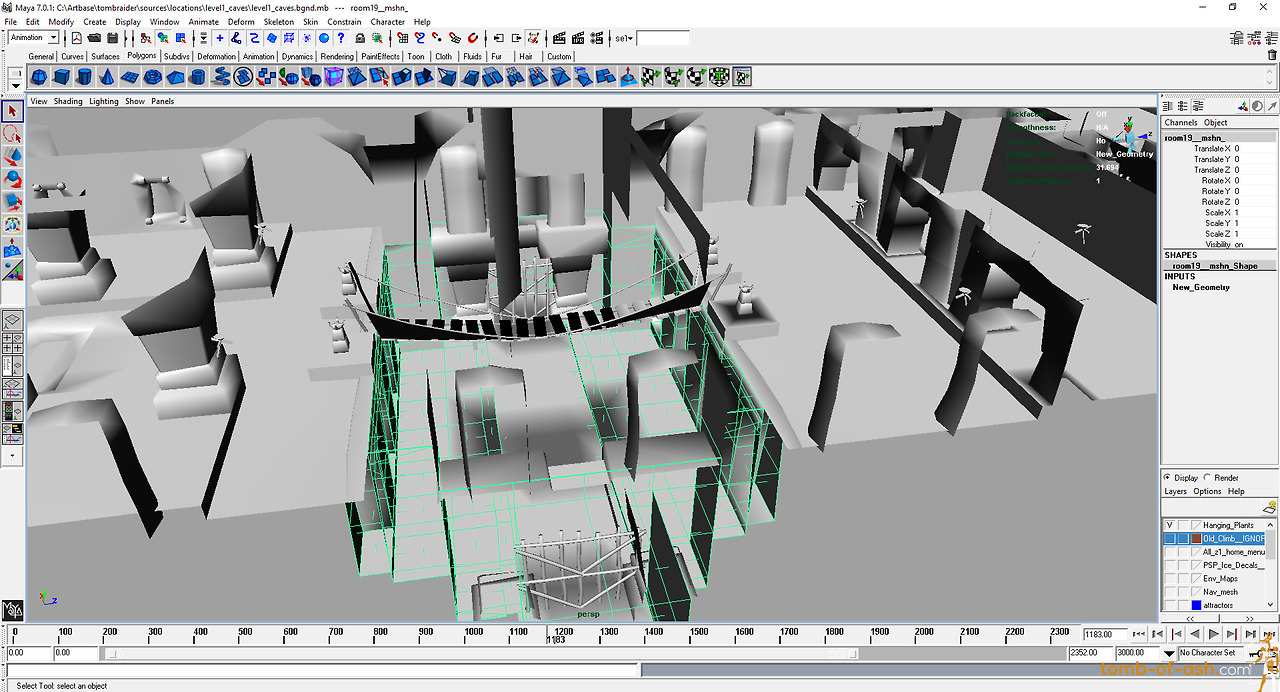Open the character set dropdown arrow
Image resolution: width=1280 pixels, height=692 pixels.
(1171, 654)
